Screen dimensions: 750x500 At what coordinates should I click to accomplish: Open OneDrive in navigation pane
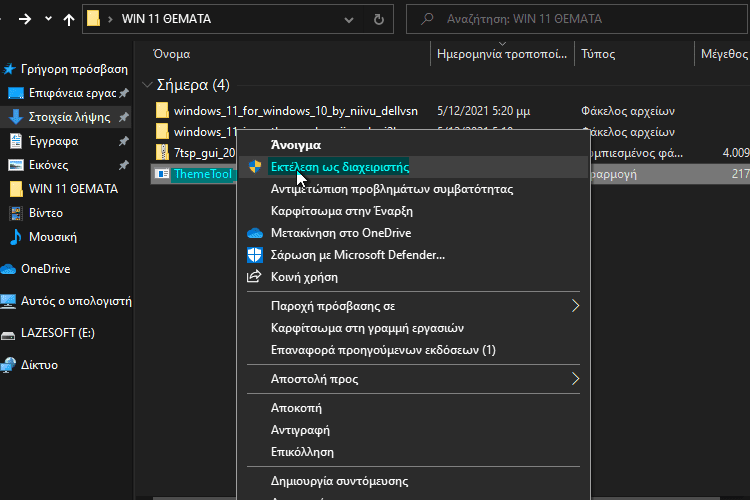[45, 269]
